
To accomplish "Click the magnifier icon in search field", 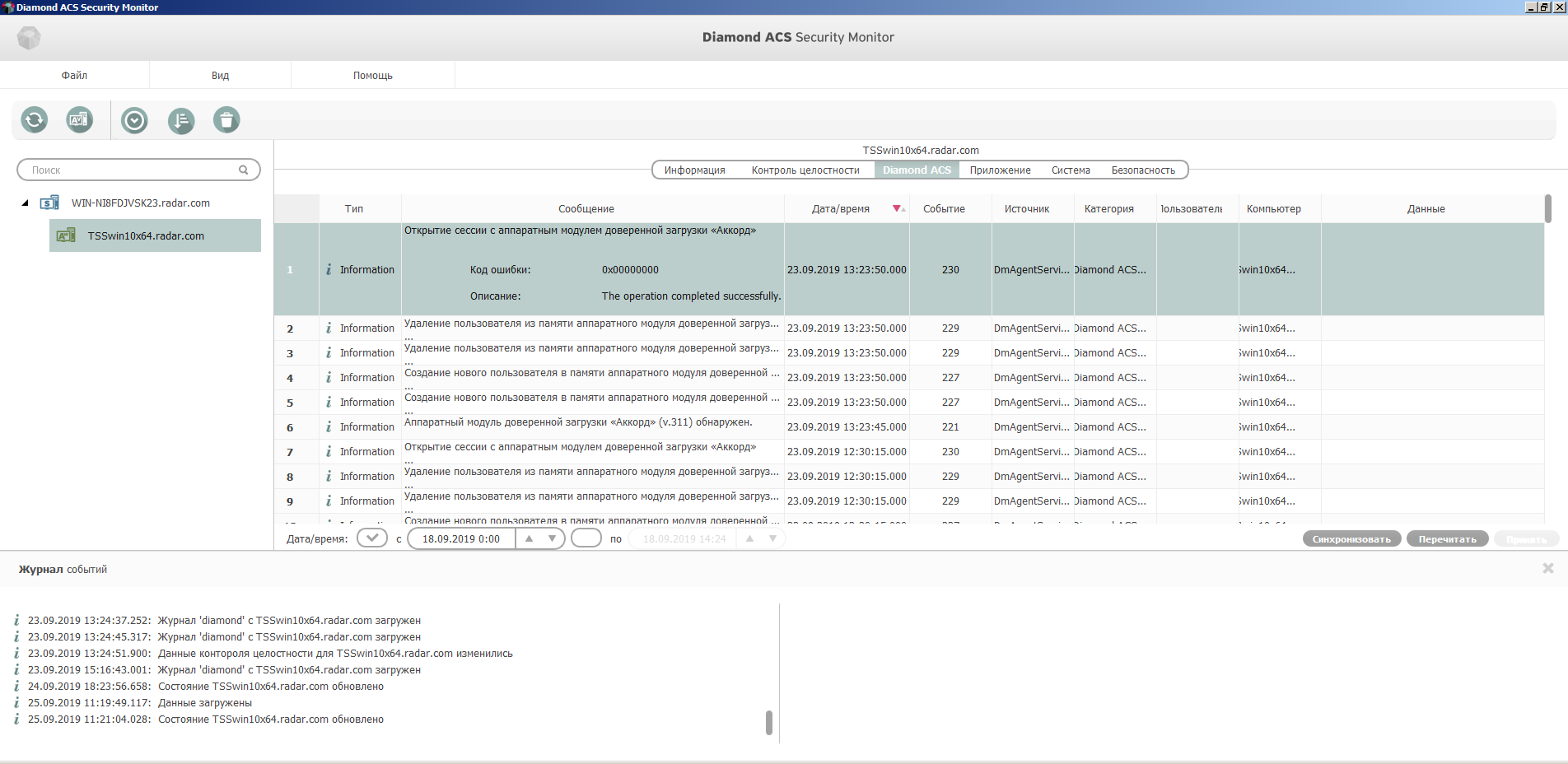I will (244, 170).
